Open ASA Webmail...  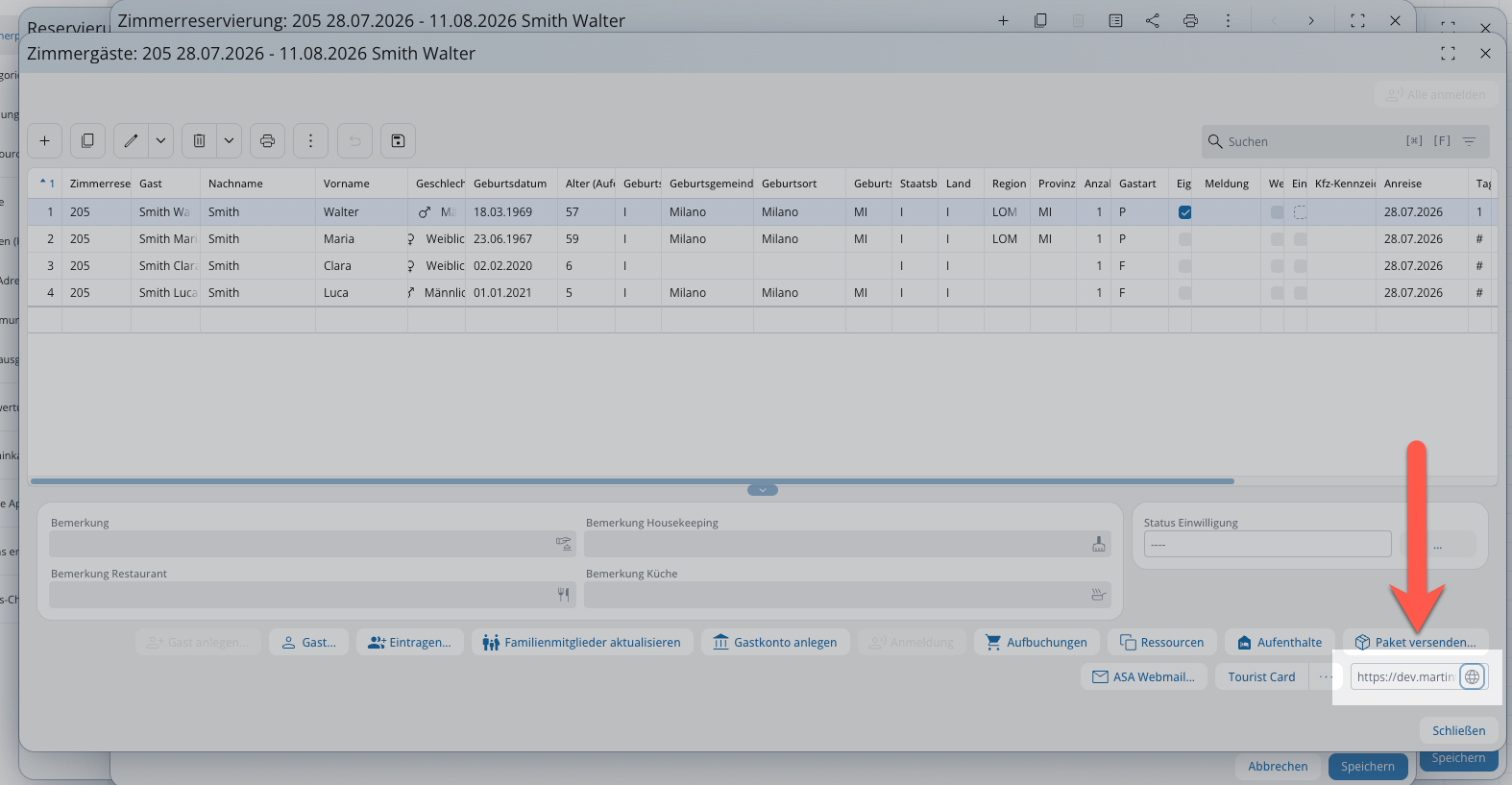(x=1144, y=677)
